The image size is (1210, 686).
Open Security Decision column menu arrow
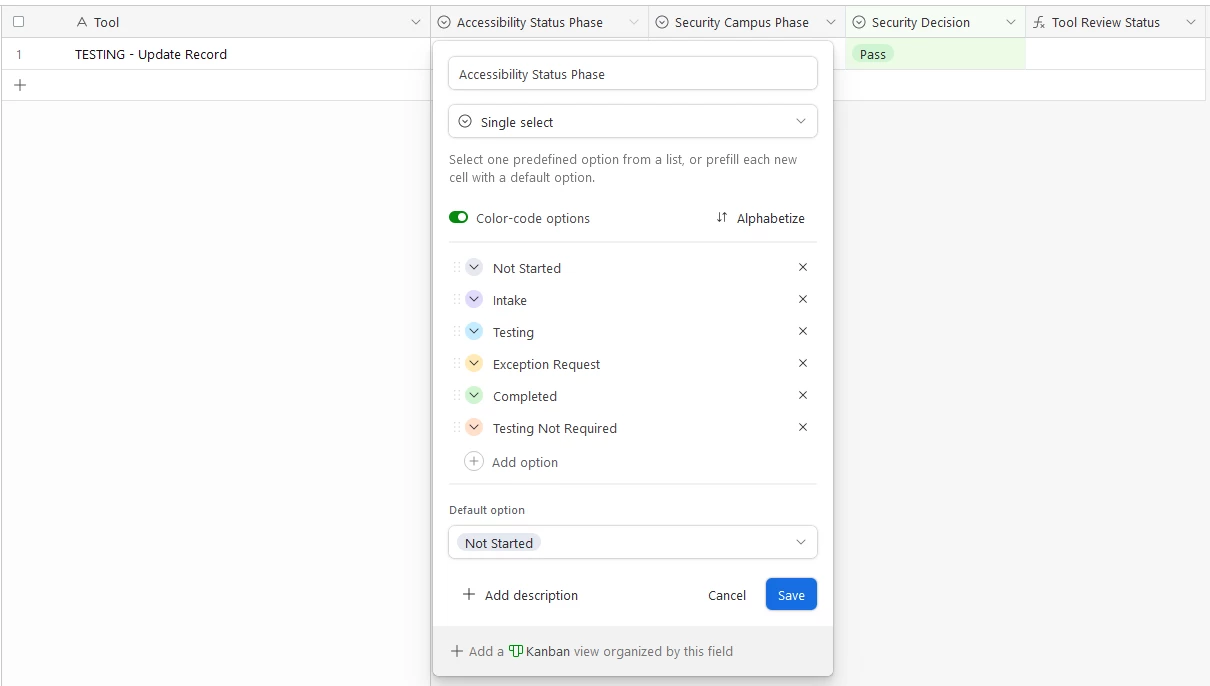pos(1010,22)
